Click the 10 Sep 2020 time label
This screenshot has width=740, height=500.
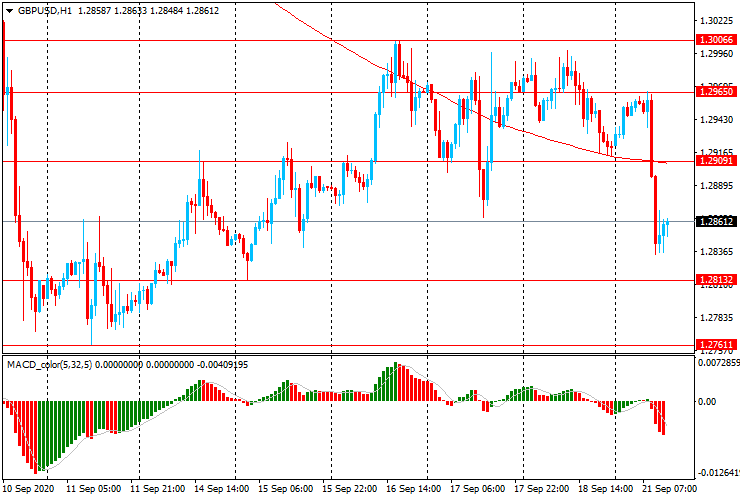28,489
